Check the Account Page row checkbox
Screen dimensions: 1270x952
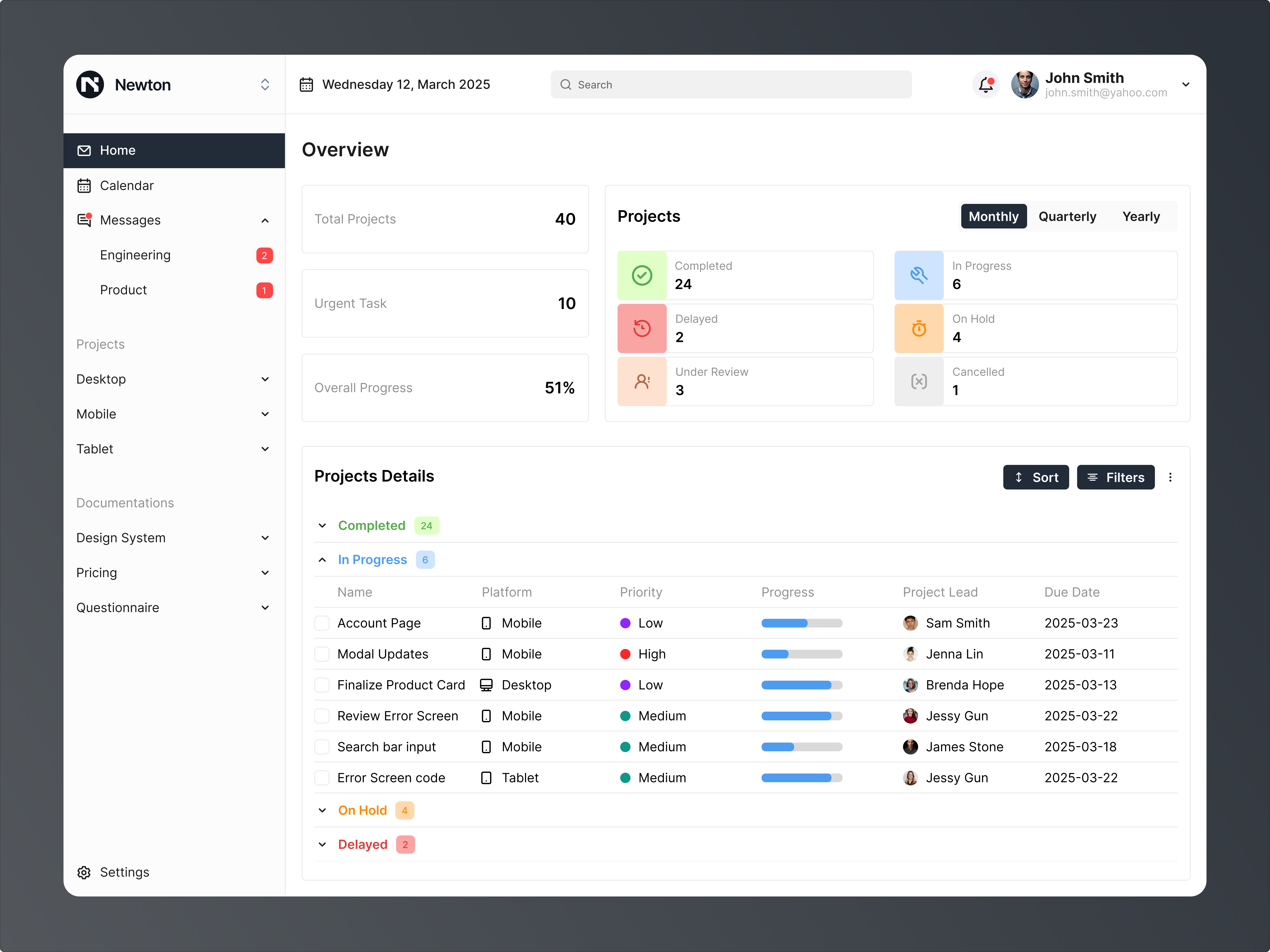coord(322,623)
